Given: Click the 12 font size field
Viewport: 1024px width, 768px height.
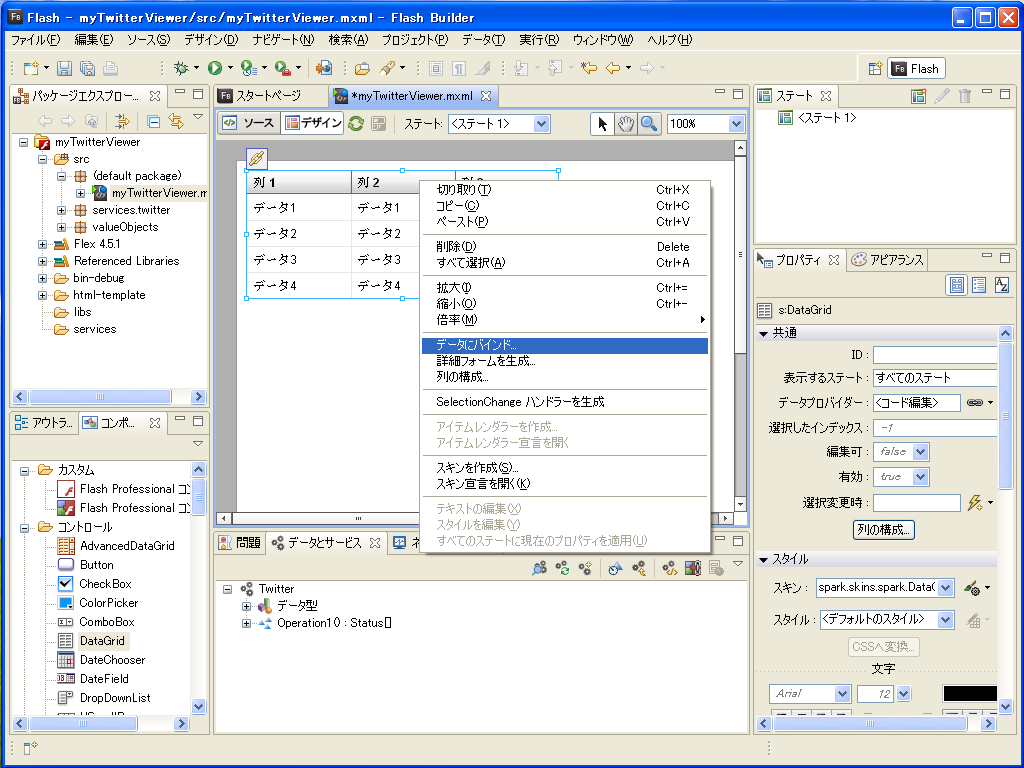Looking at the screenshot, I should 875,694.
